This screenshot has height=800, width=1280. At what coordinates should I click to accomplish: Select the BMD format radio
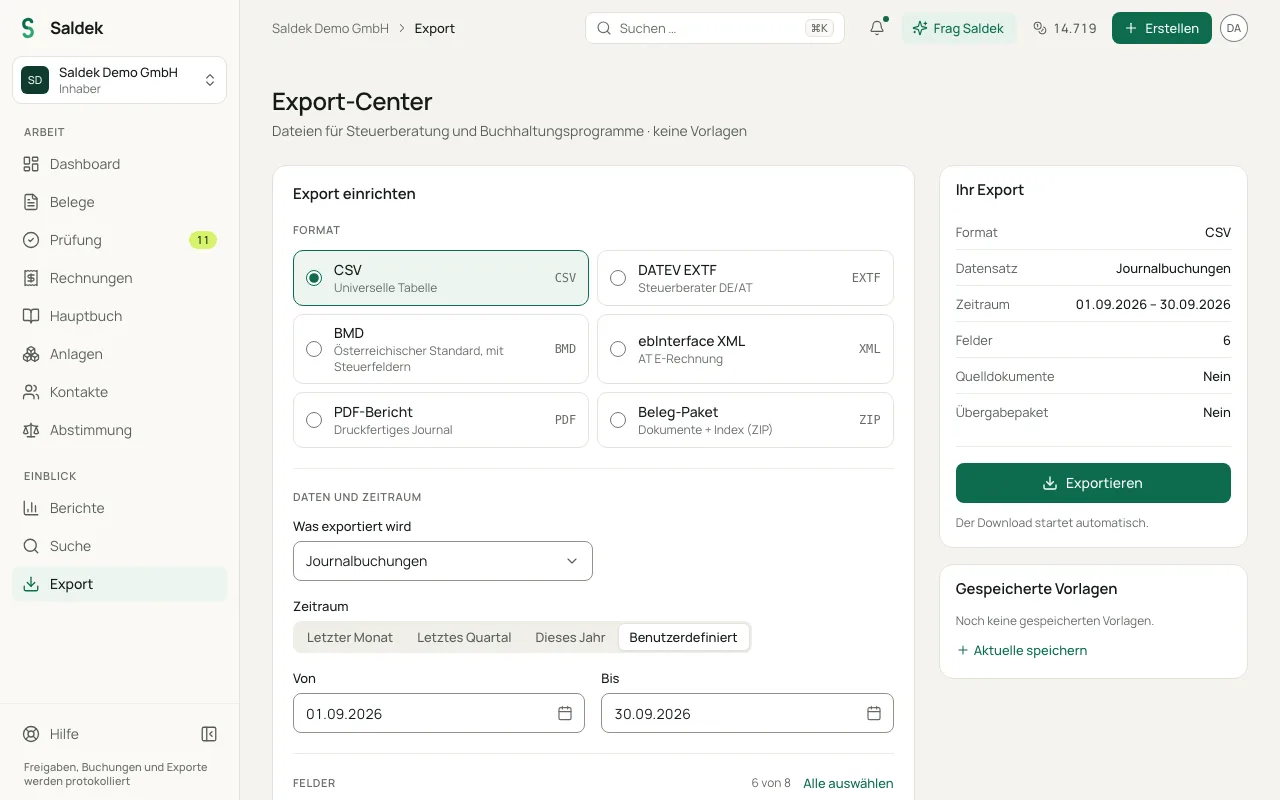coord(314,349)
